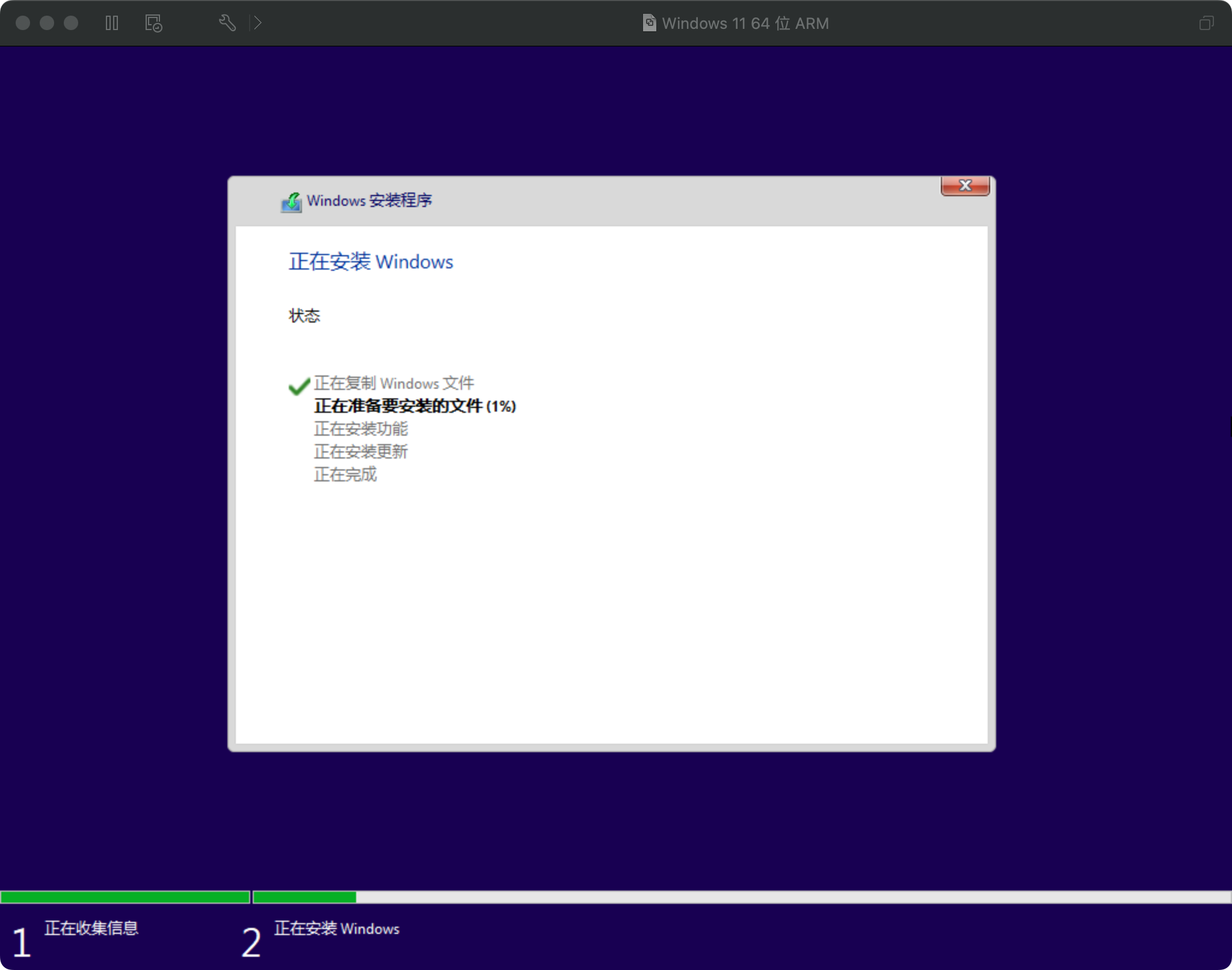Click bottom stage label "正在安装 Windows"
The height and width of the screenshot is (970, 1232).
pos(337,928)
